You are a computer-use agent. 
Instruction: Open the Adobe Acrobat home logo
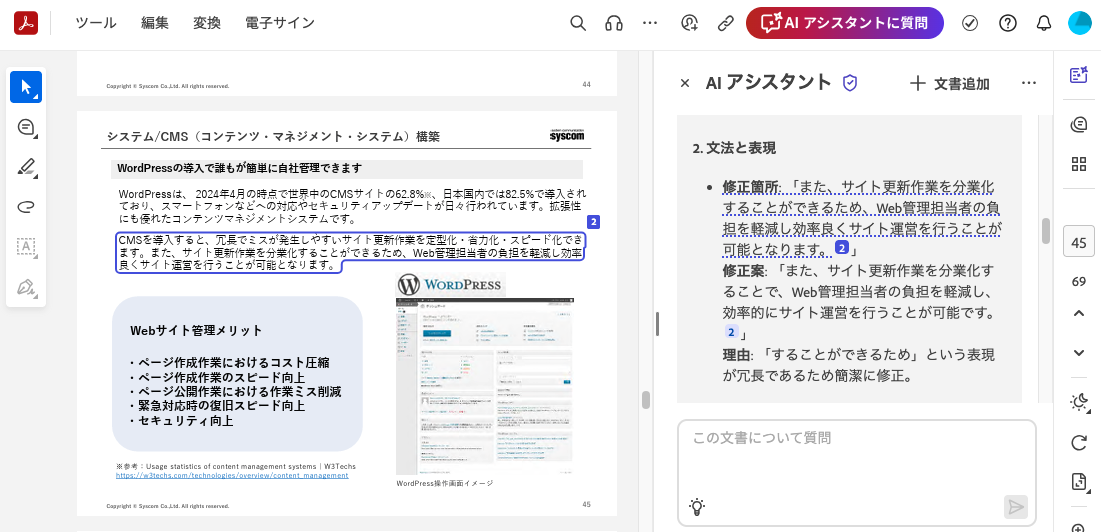(x=26, y=23)
